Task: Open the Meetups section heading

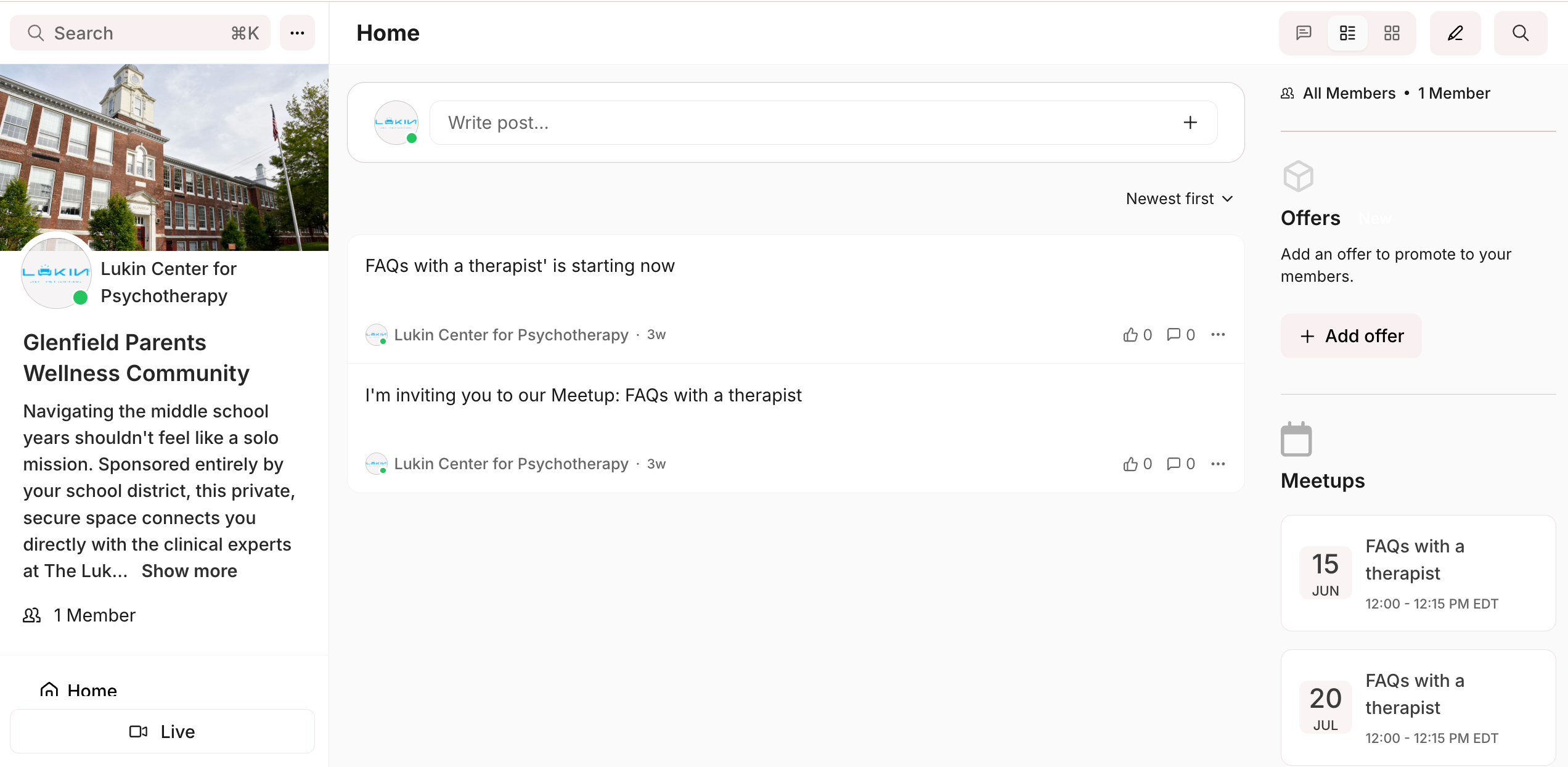Action: coord(1323,481)
